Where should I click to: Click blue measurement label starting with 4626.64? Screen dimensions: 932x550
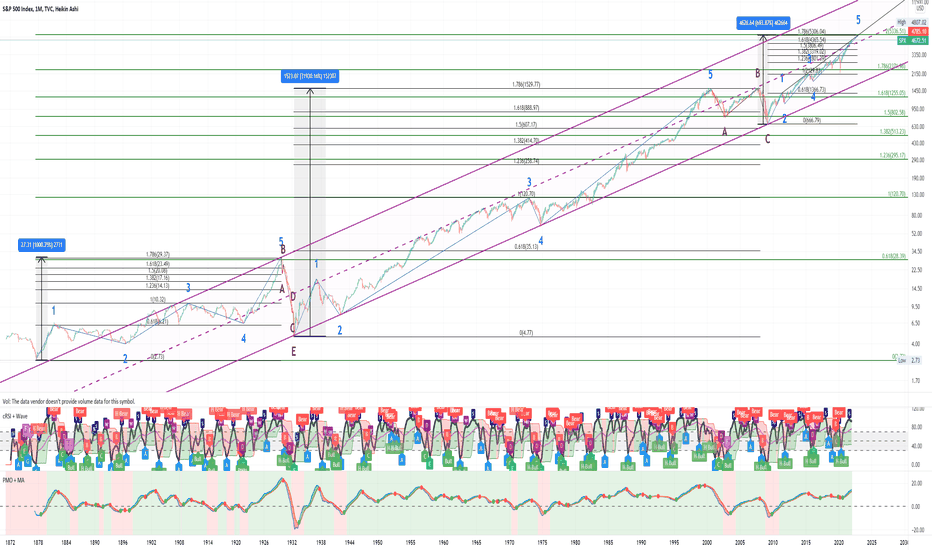(x=763, y=23)
